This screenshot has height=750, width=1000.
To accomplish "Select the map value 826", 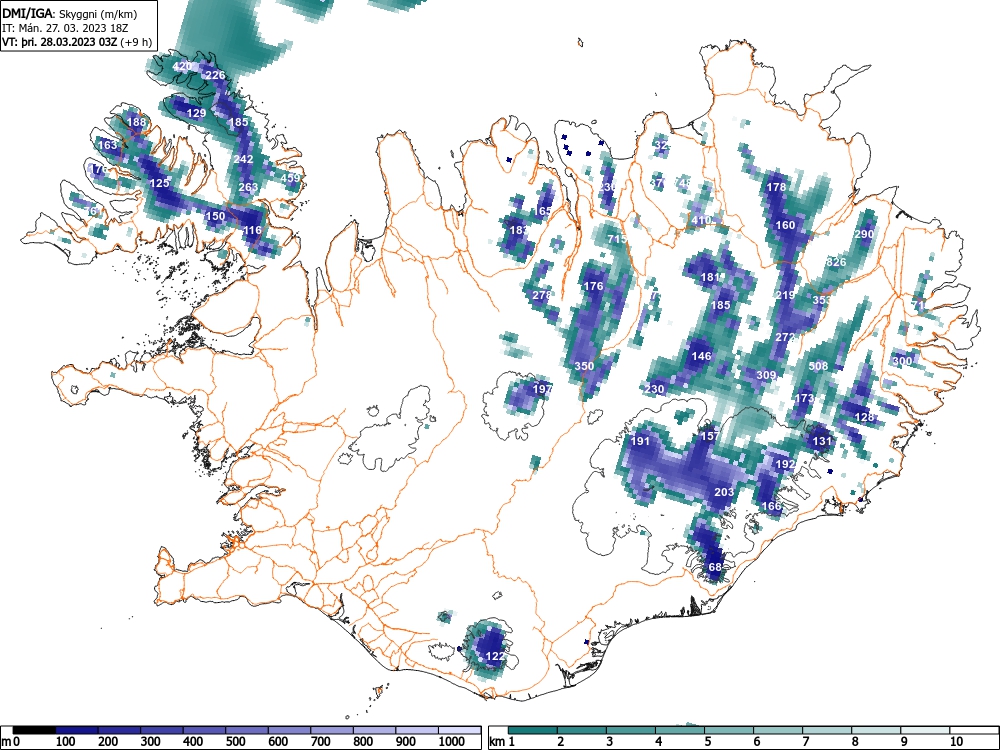I will click(835, 262).
